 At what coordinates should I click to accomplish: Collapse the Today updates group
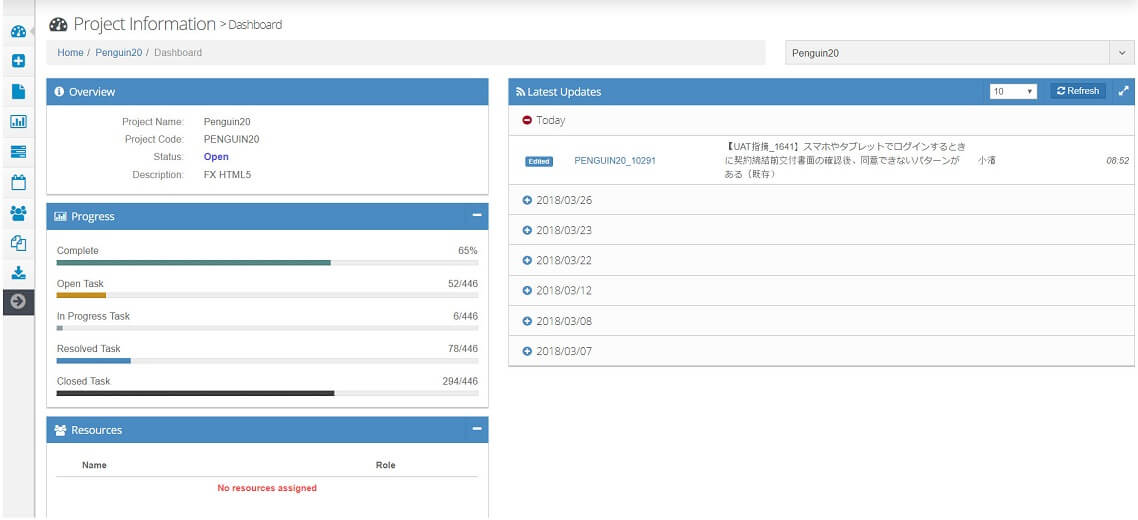tap(527, 120)
